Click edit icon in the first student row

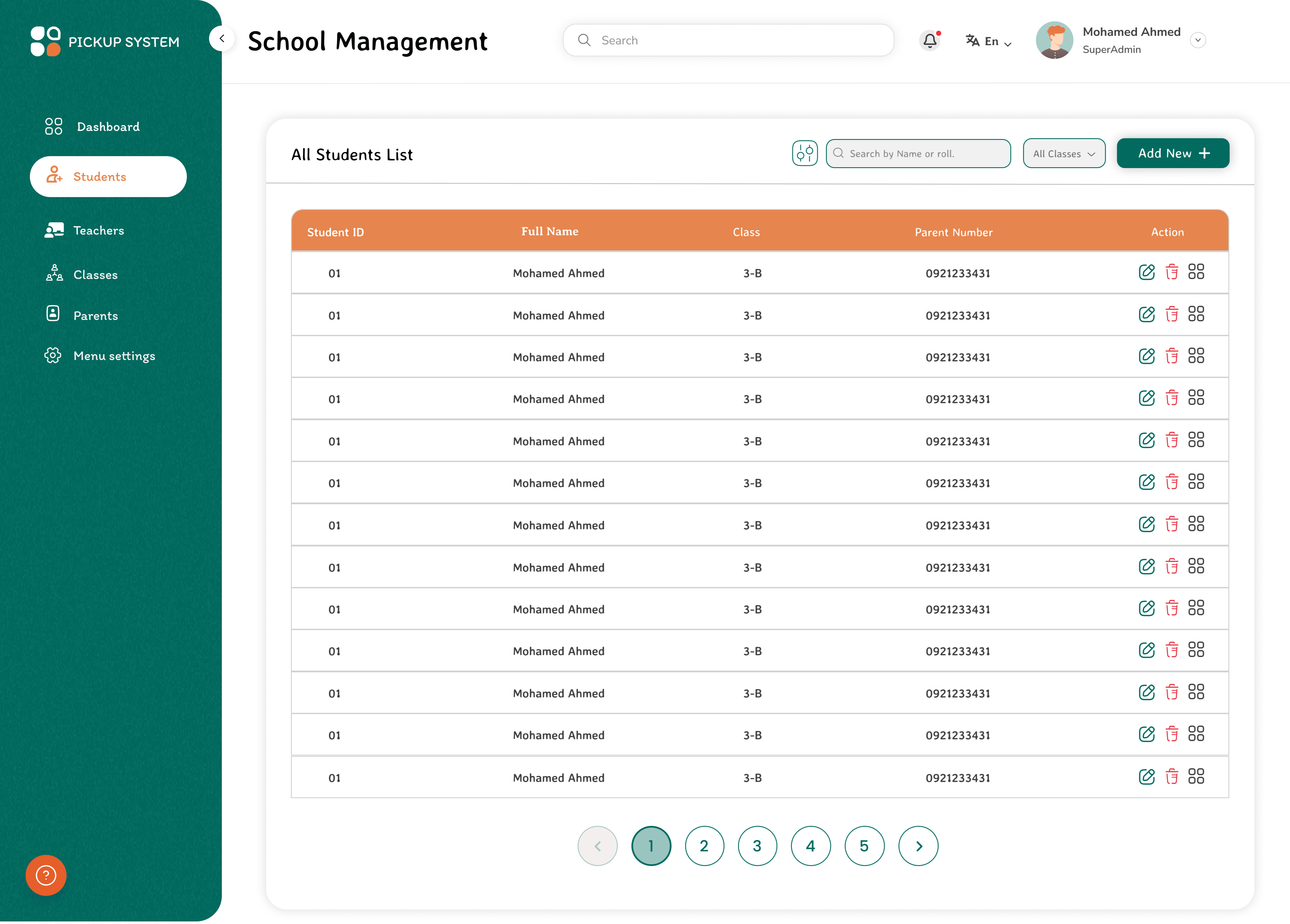(1146, 272)
